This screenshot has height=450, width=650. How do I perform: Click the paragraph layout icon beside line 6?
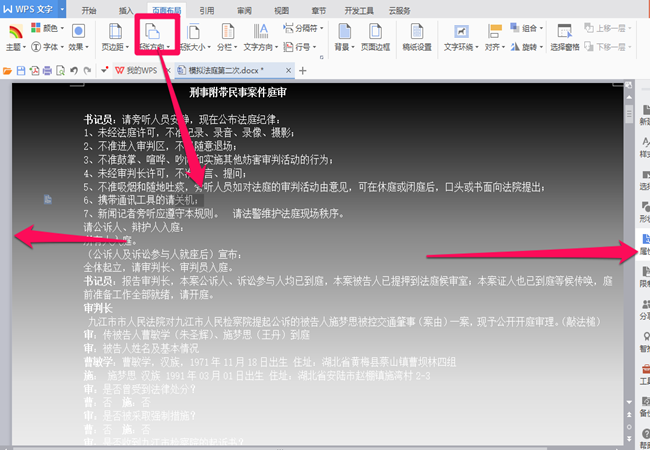pos(48,200)
